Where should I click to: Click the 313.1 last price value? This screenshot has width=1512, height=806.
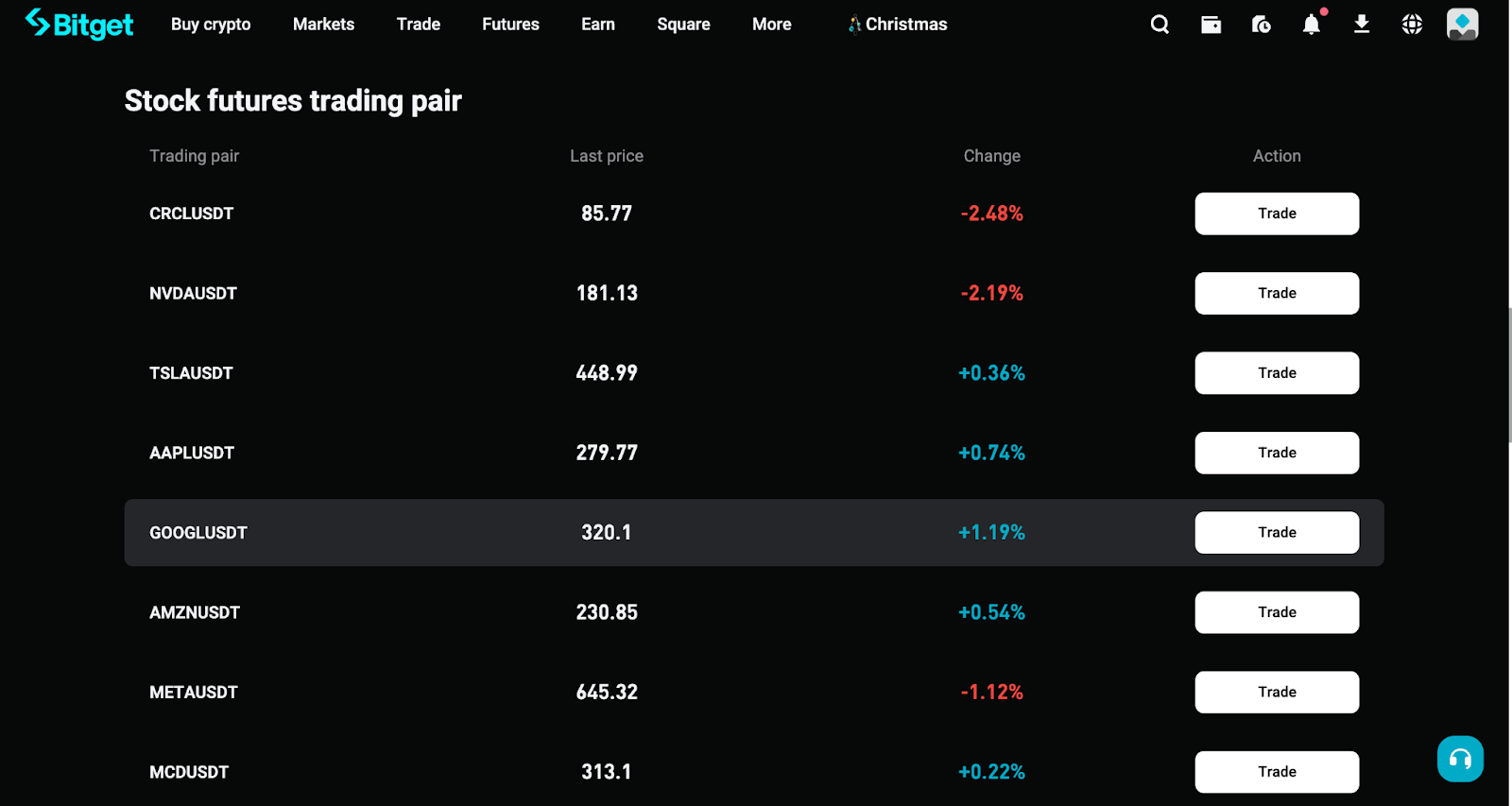click(x=607, y=772)
